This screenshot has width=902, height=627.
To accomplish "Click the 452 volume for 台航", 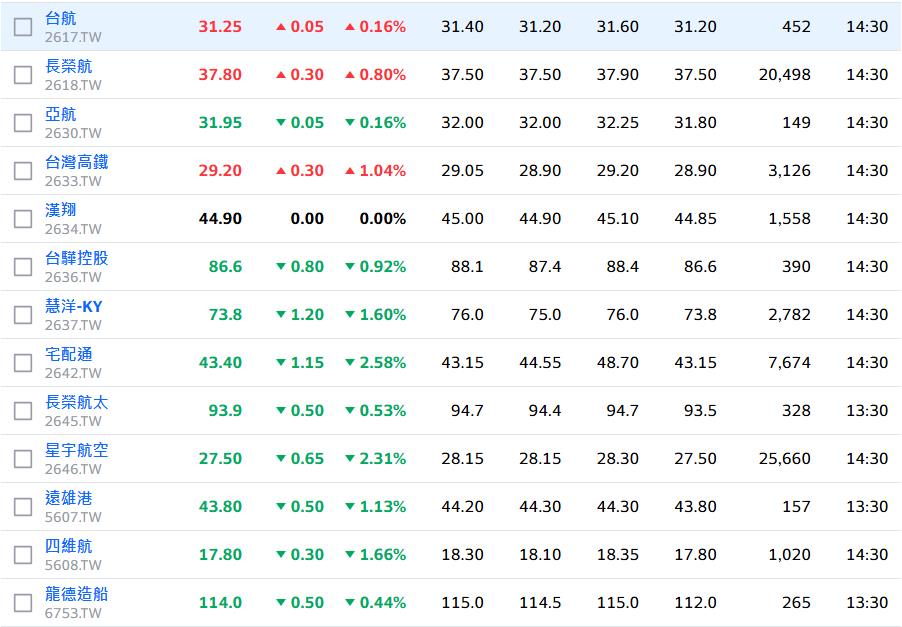I will click(796, 27).
